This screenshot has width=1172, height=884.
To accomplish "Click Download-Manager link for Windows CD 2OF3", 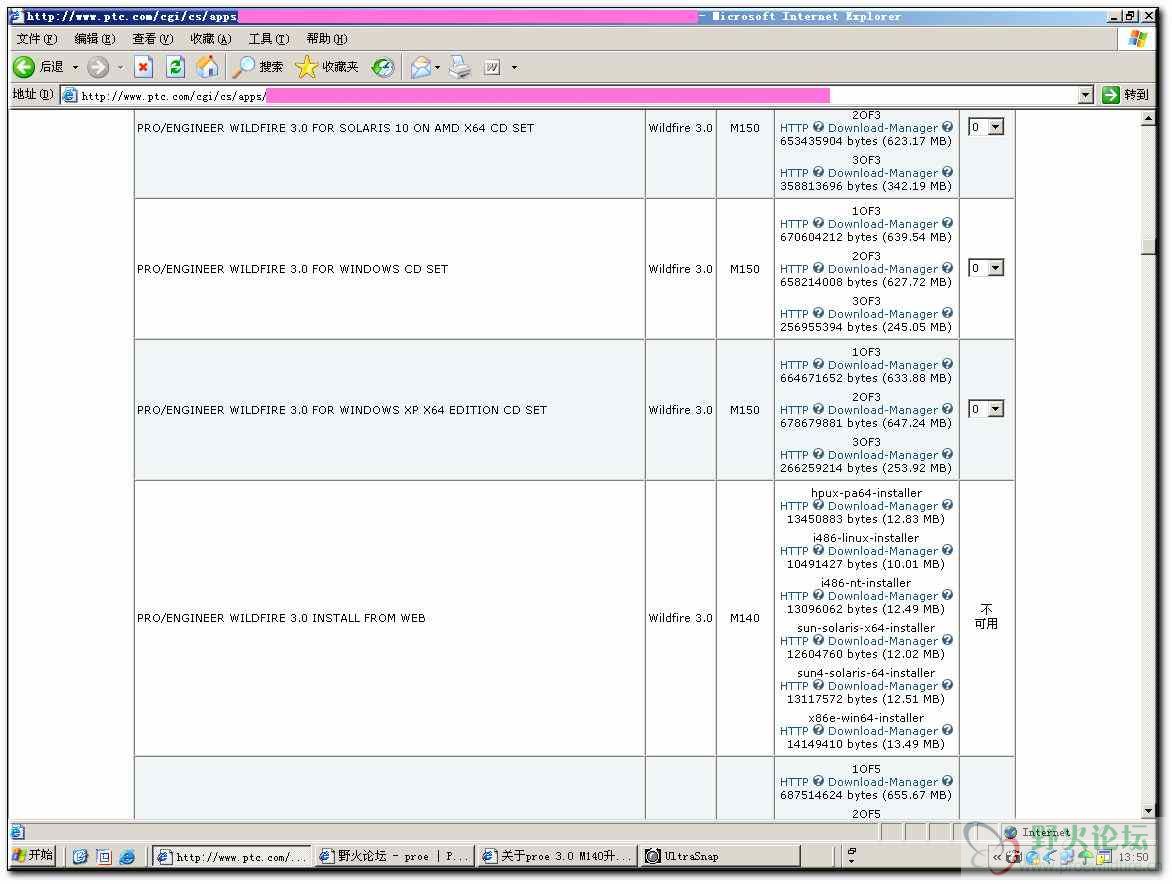I will pyautogui.click(x=884, y=270).
